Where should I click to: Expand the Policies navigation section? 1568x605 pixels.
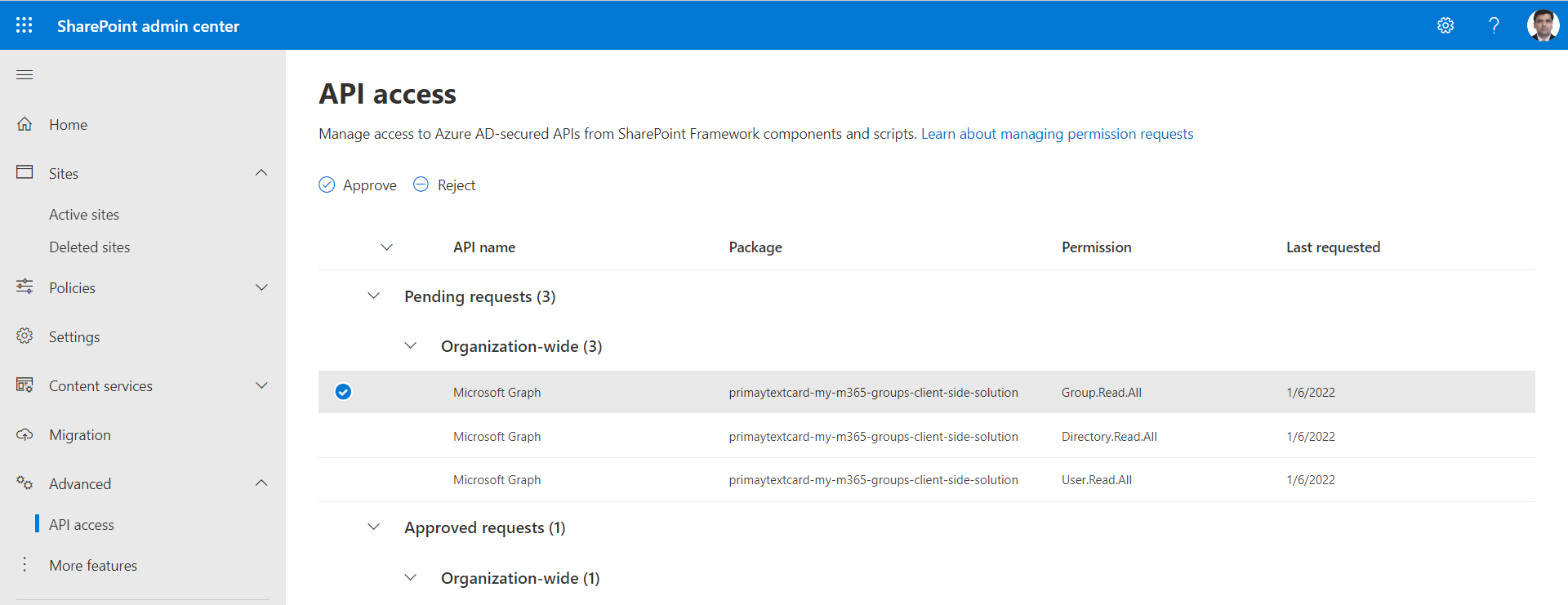click(x=261, y=287)
